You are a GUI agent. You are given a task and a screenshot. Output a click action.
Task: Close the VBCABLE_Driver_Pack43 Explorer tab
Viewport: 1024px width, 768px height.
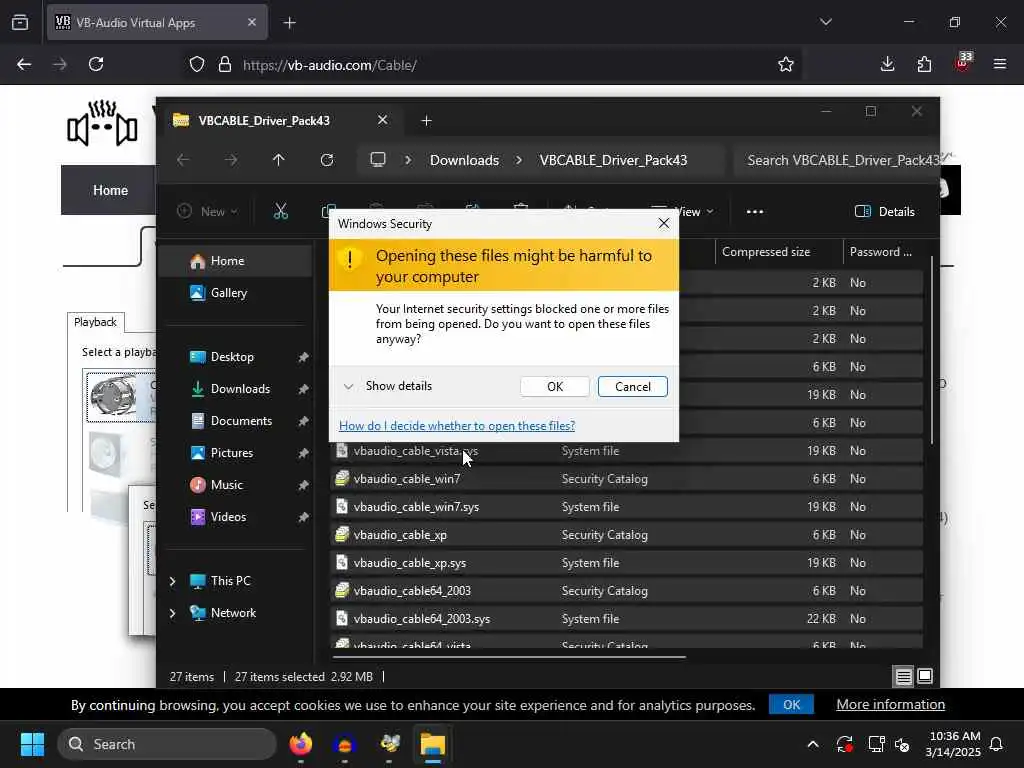382,120
